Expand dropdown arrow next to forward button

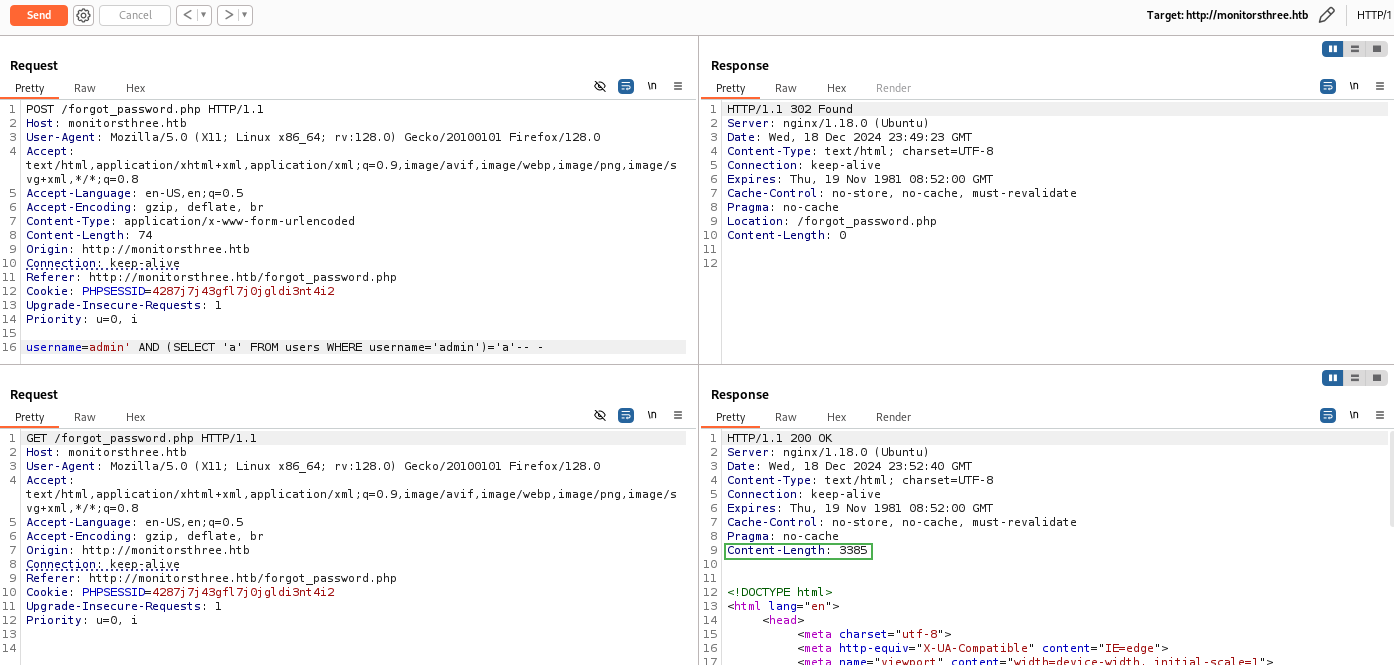click(245, 15)
